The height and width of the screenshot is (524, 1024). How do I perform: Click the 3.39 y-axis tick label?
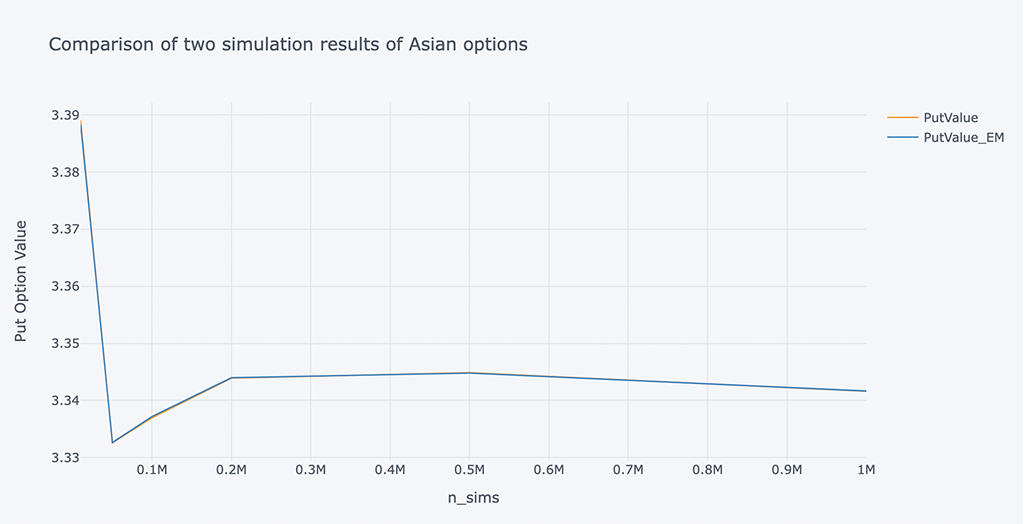coord(65,116)
